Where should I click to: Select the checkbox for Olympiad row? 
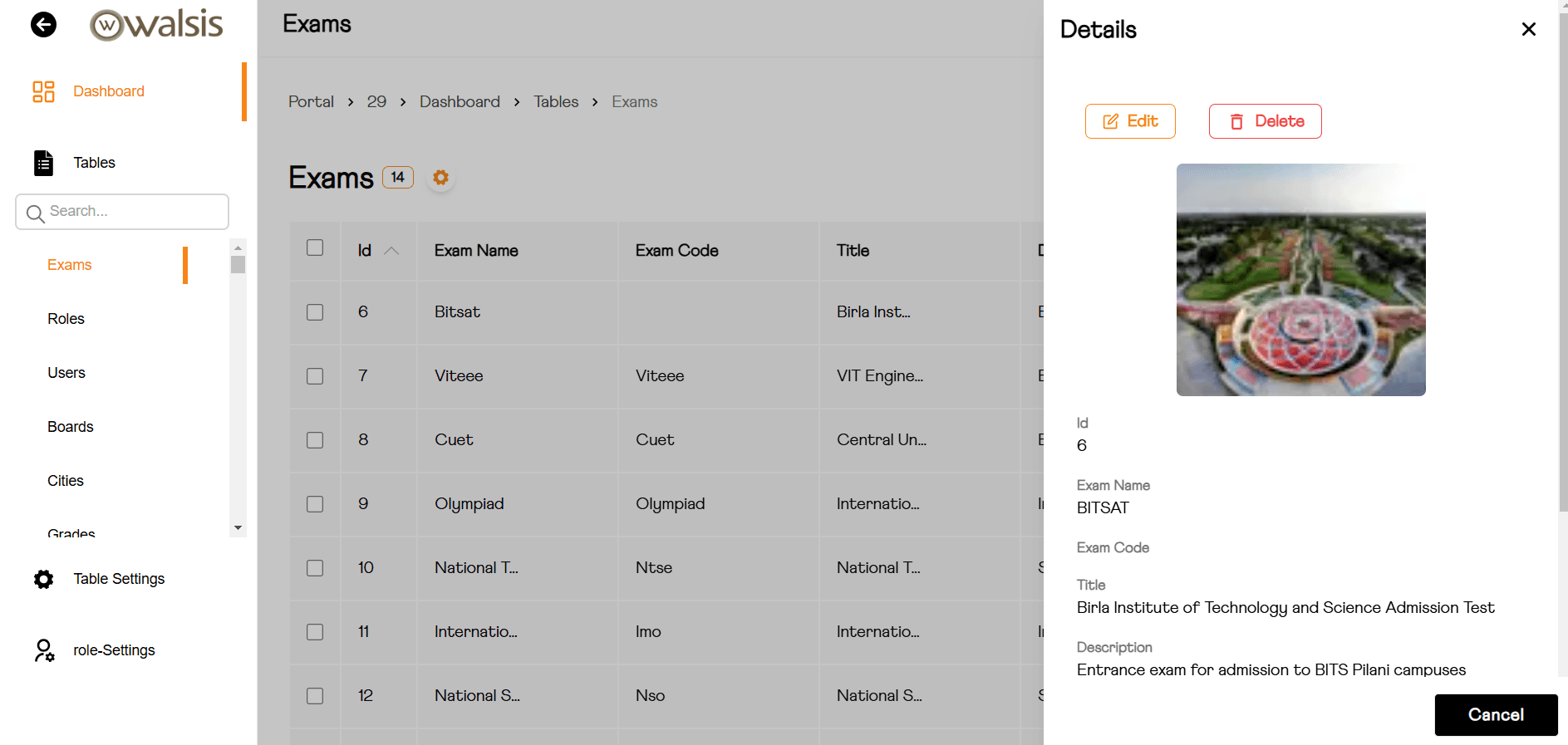click(315, 504)
